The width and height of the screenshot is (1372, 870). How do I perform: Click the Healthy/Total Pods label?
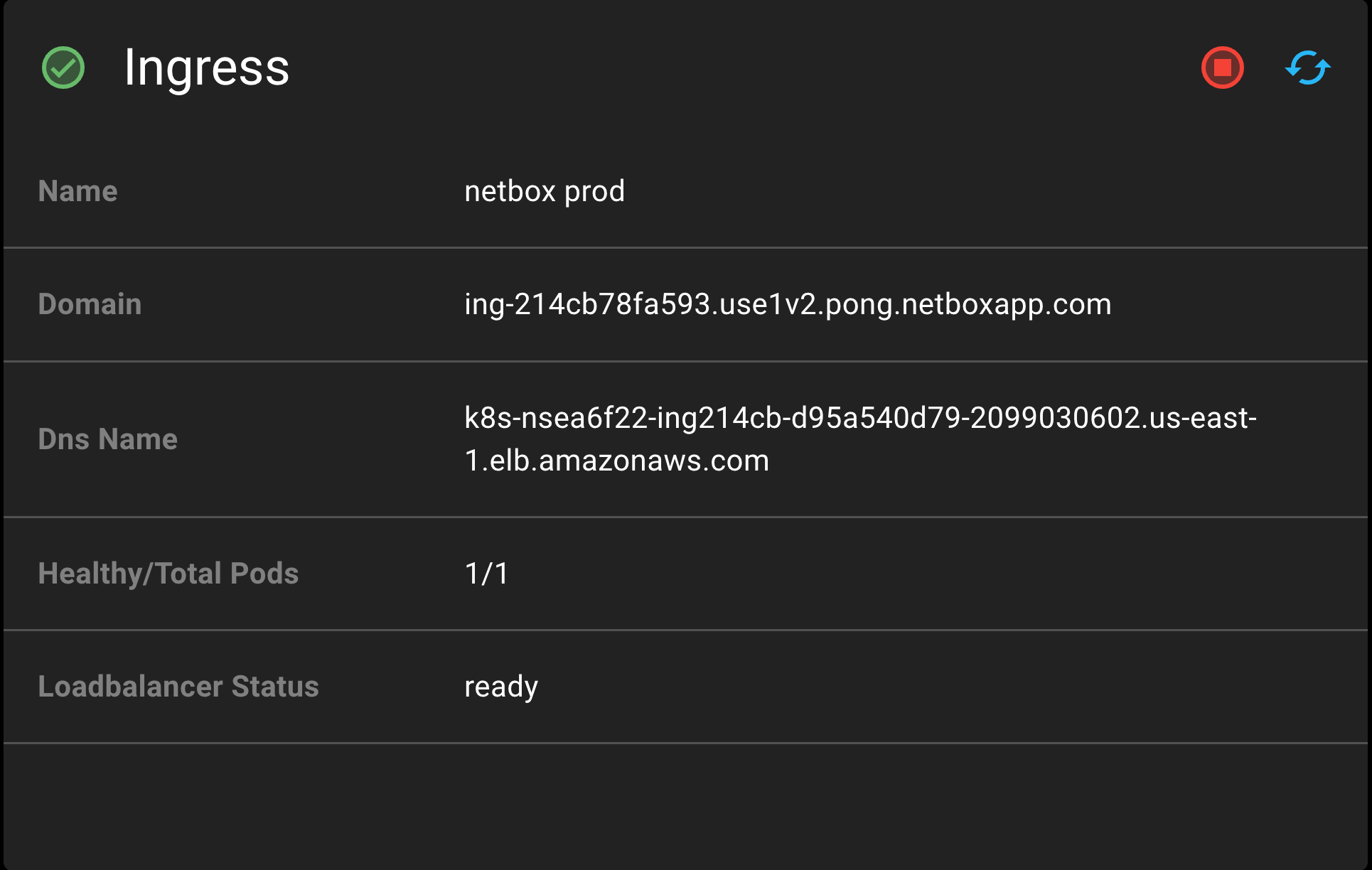click(168, 574)
